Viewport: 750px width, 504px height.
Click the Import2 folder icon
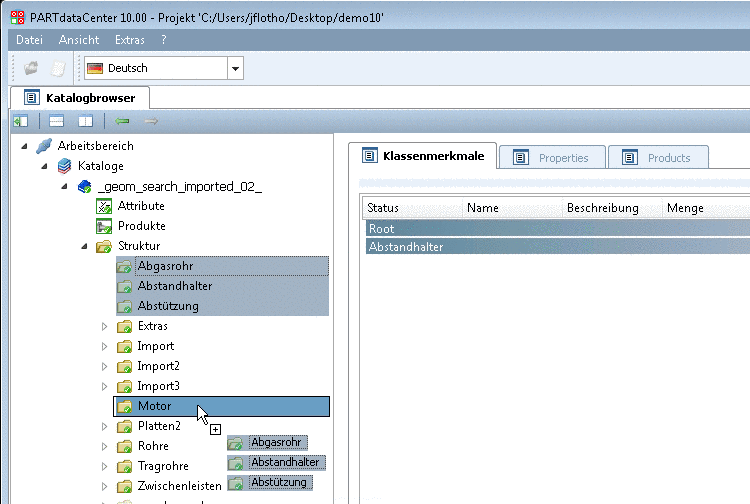[124, 367]
